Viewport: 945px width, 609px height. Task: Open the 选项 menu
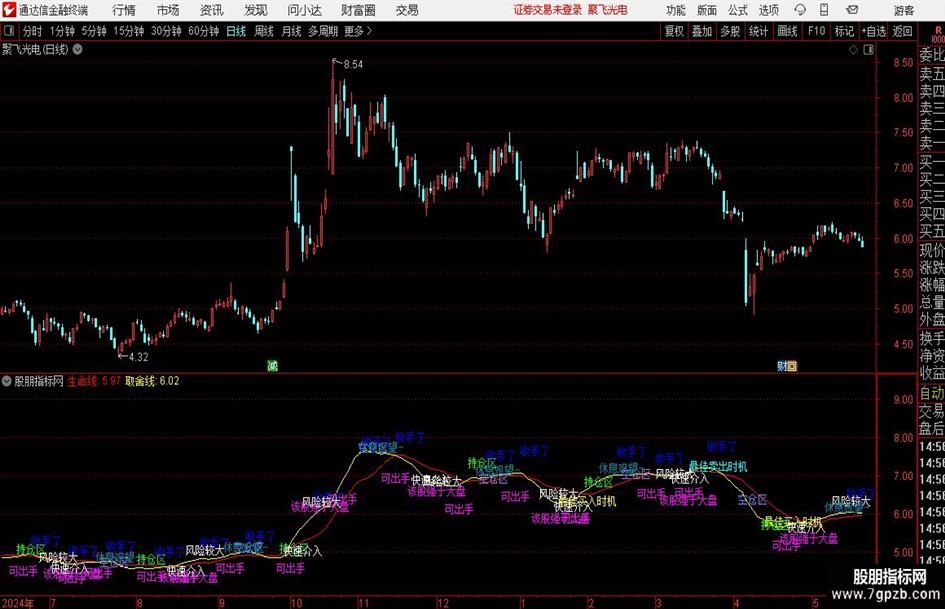768,10
